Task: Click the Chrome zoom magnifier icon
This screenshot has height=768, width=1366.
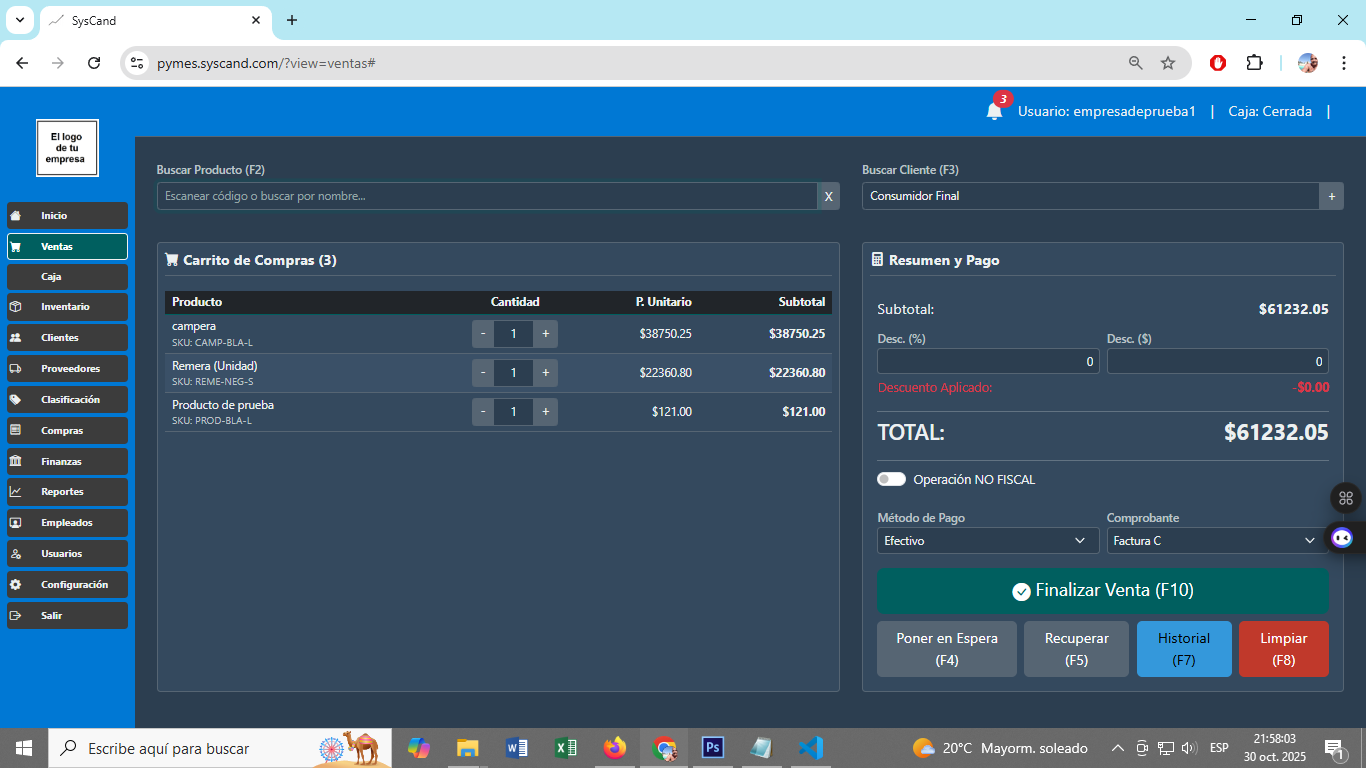Action: pos(1136,63)
